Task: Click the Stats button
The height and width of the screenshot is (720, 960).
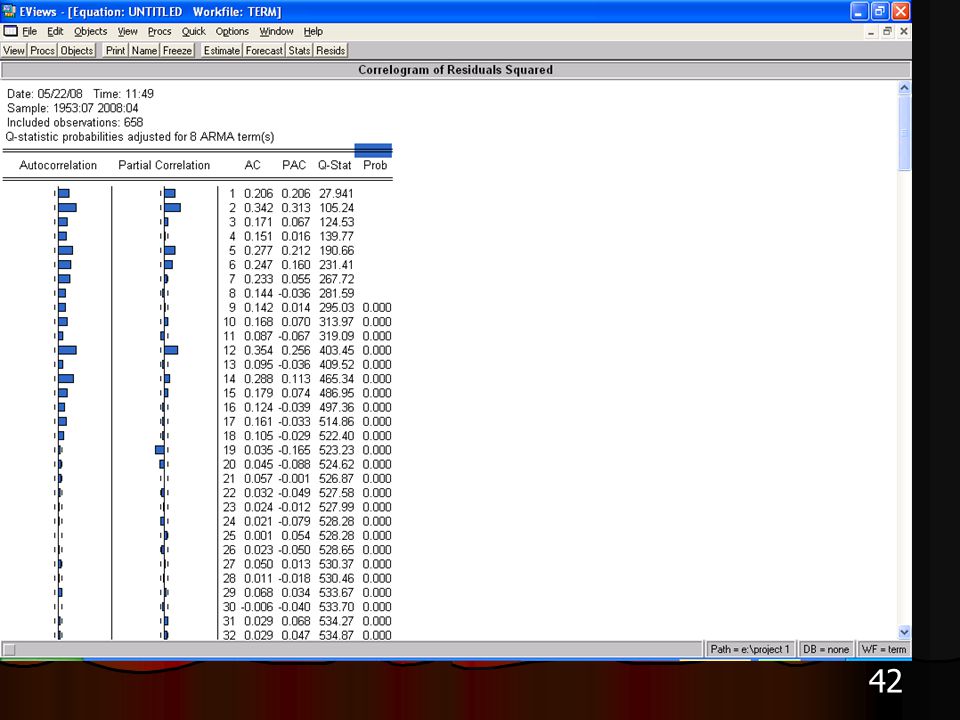Action: click(x=299, y=50)
